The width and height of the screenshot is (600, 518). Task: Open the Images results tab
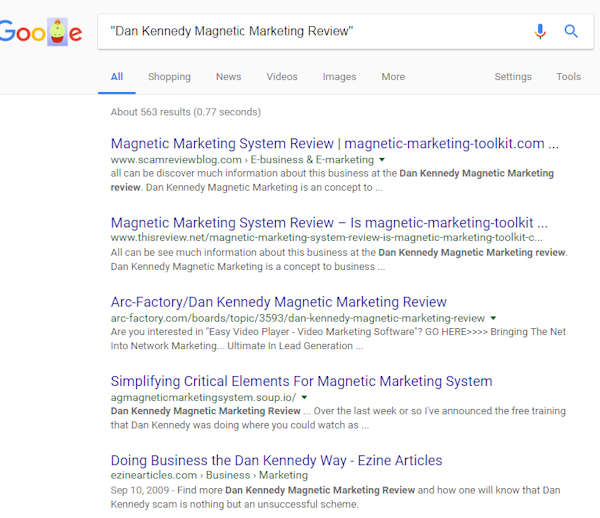click(x=339, y=77)
